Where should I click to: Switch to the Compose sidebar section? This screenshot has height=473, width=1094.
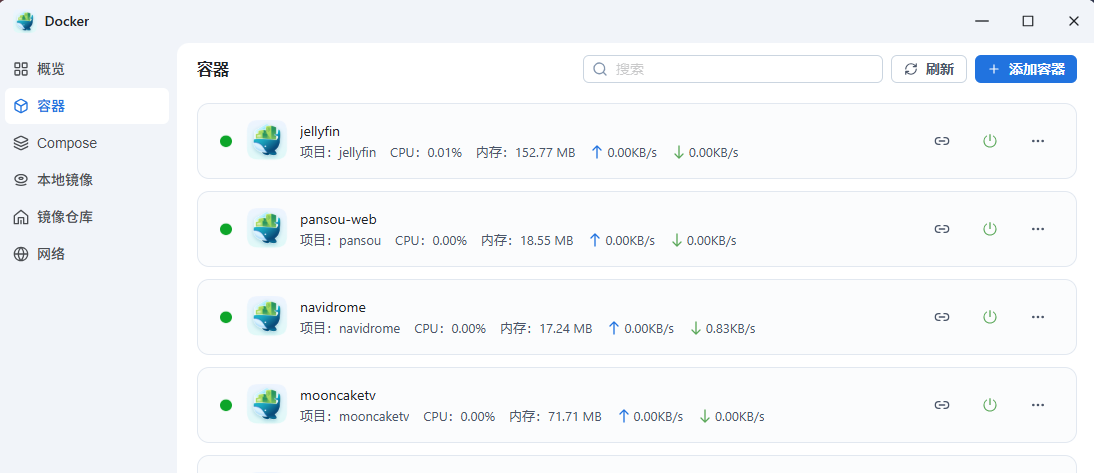point(67,143)
